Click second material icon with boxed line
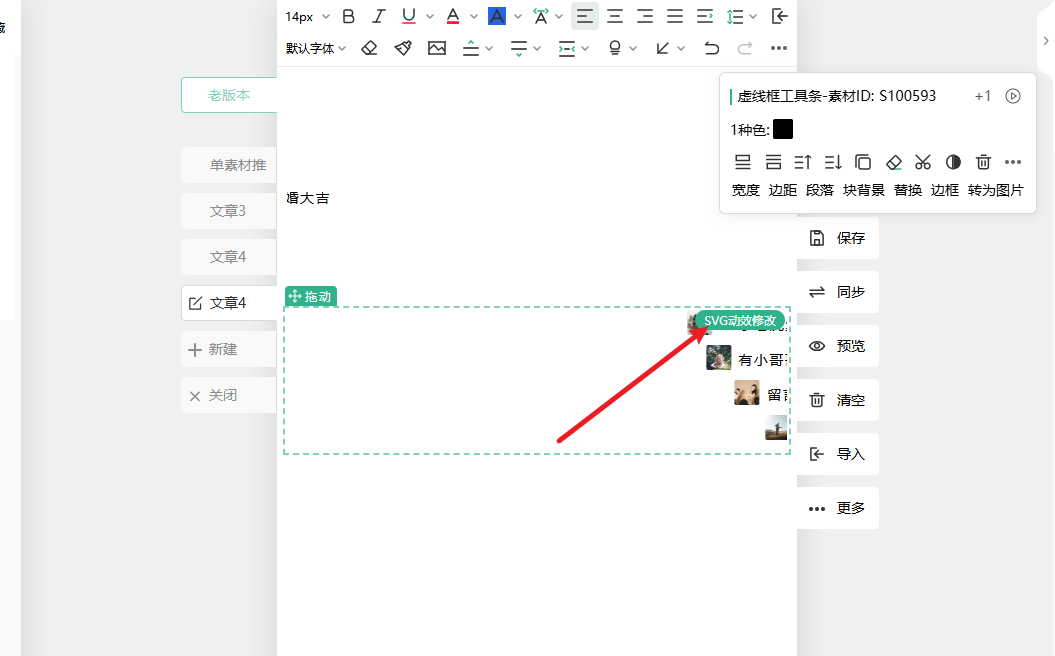The height and width of the screenshot is (656, 1055). click(773, 162)
